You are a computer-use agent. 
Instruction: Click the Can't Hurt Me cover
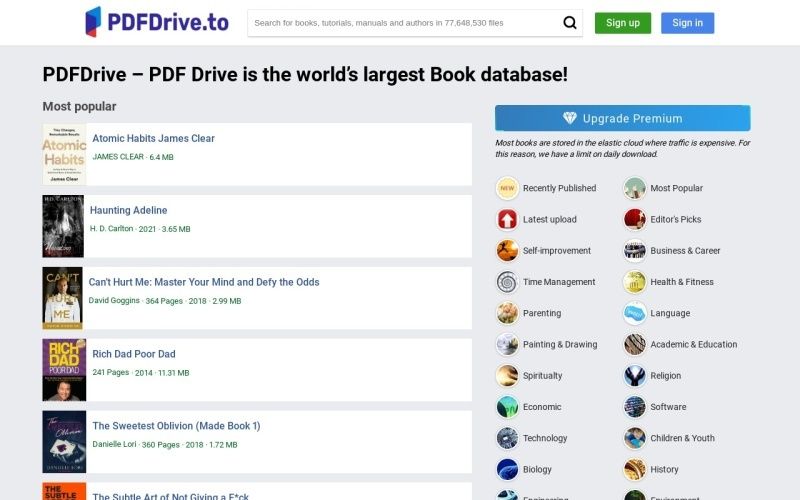point(62,298)
